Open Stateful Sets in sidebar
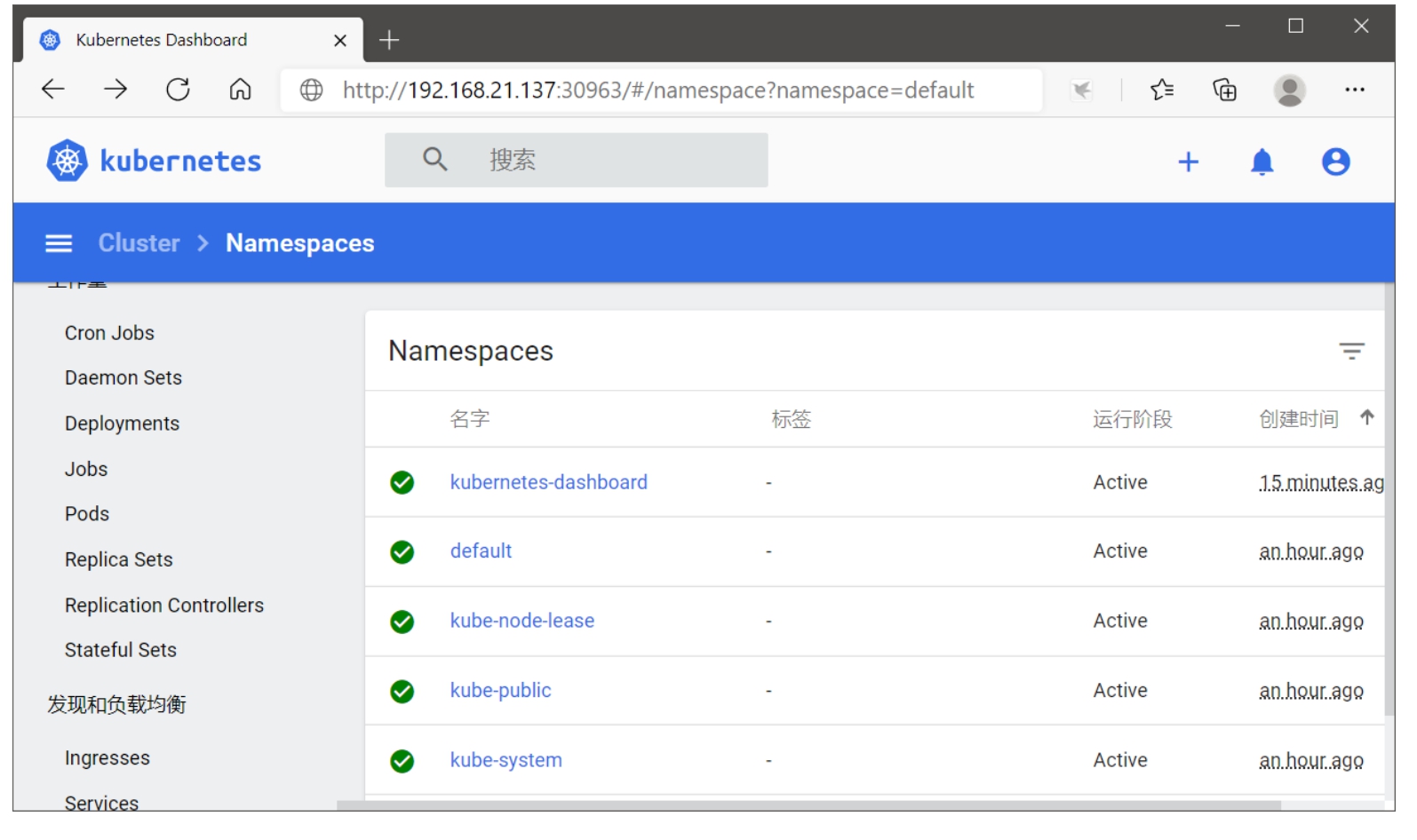 pyautogui.click(x=121, y=650)
